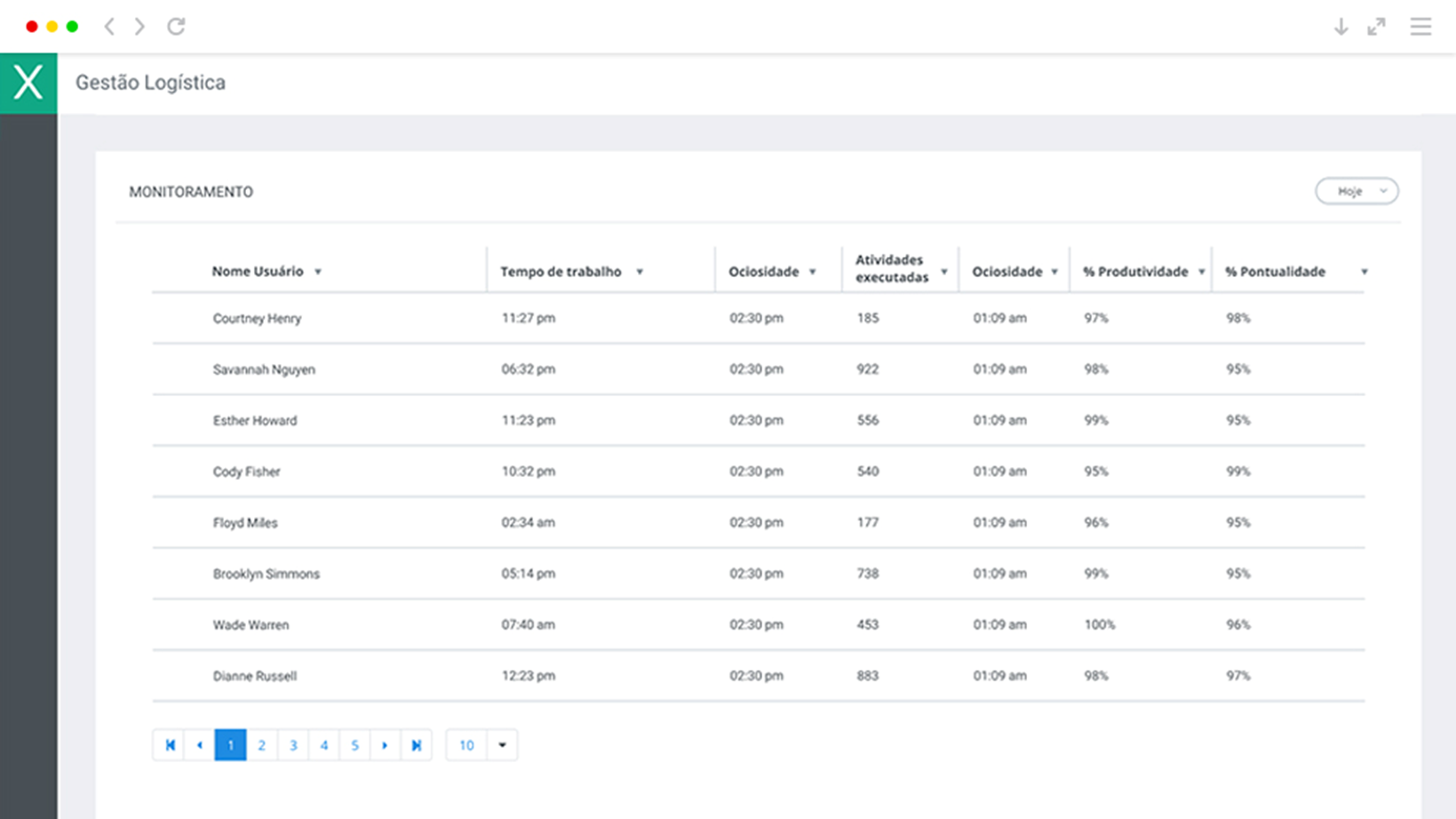Click Nome Usuário column header
Viewport: 1456px width, 819px height.
[x=258, y=272]
